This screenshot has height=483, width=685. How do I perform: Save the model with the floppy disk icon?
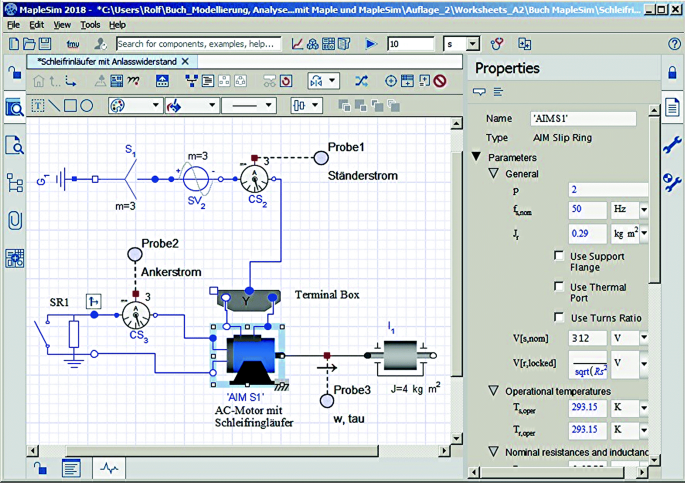[x=45, y=44]
